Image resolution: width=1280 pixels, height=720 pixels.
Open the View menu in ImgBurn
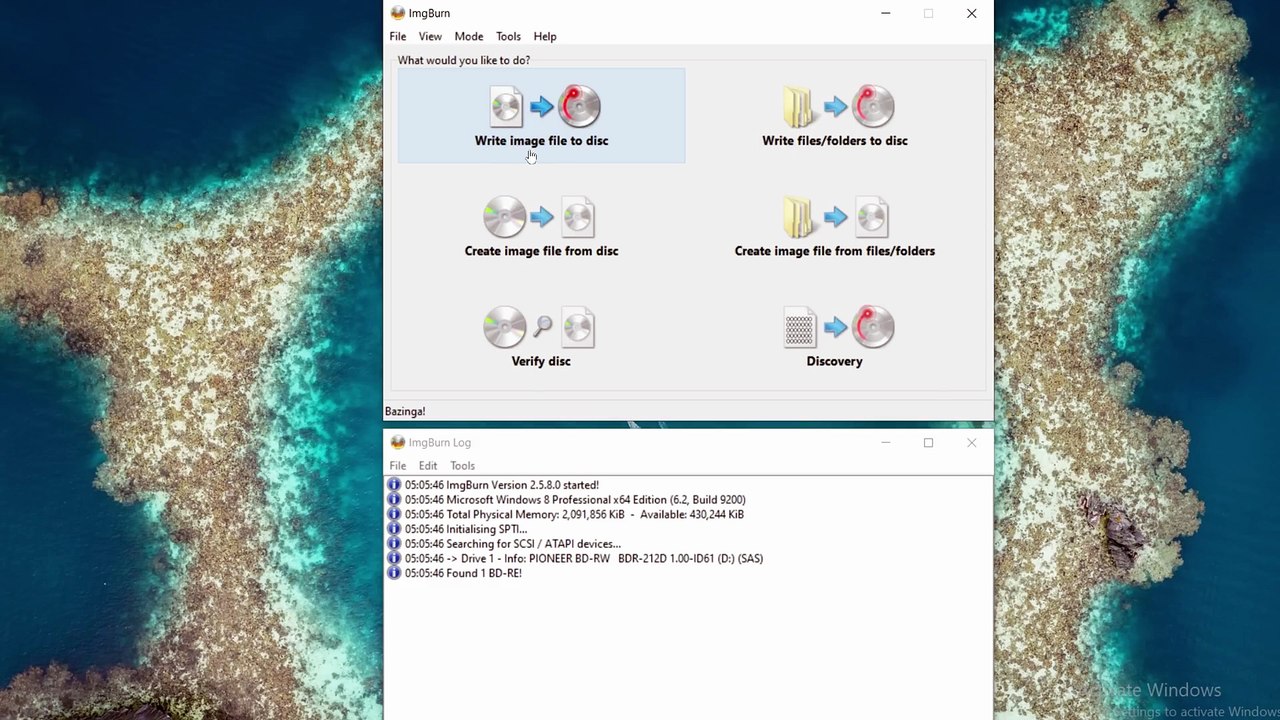click(430, 36)
